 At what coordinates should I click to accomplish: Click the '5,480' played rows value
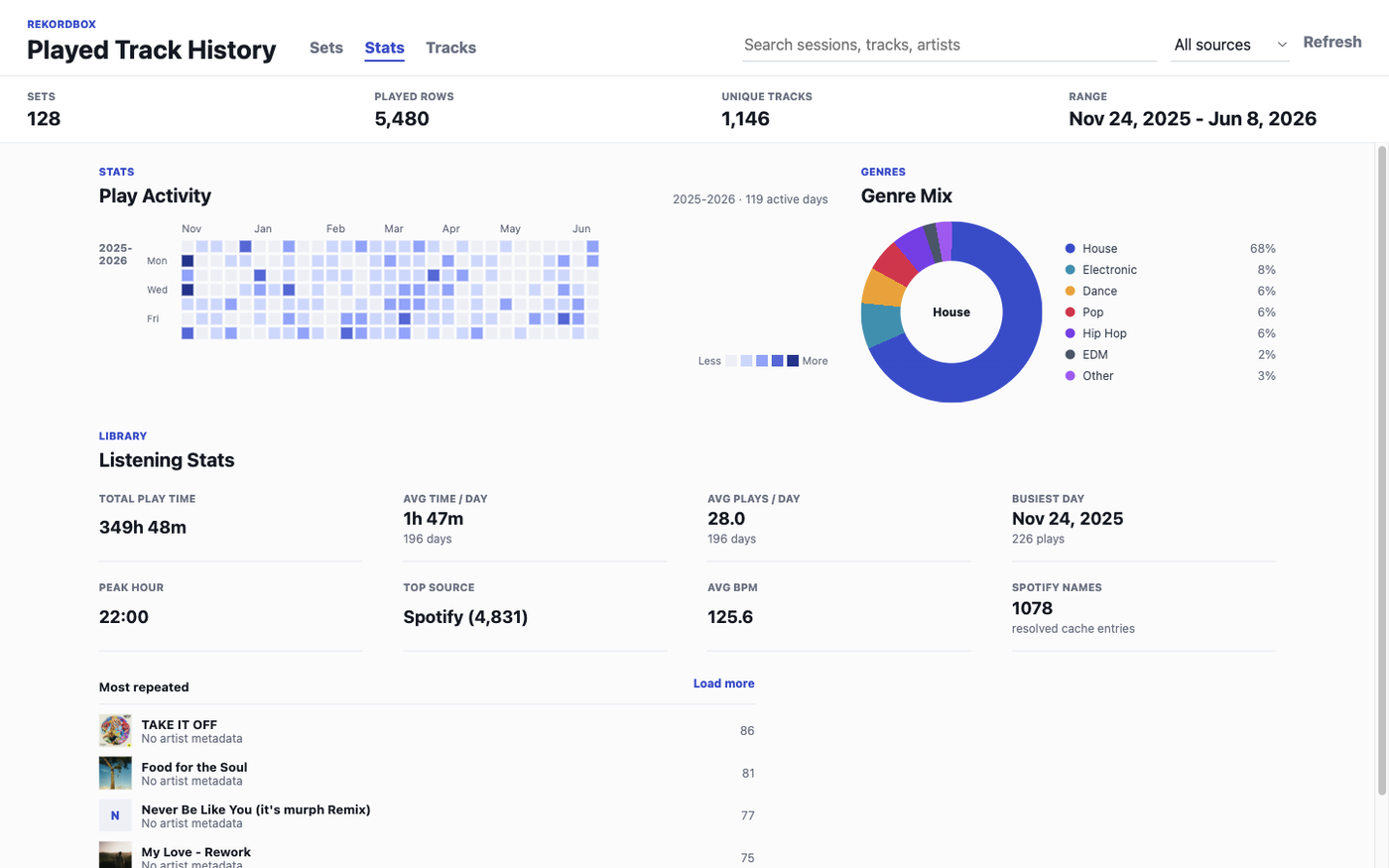(x=402, y=119)
